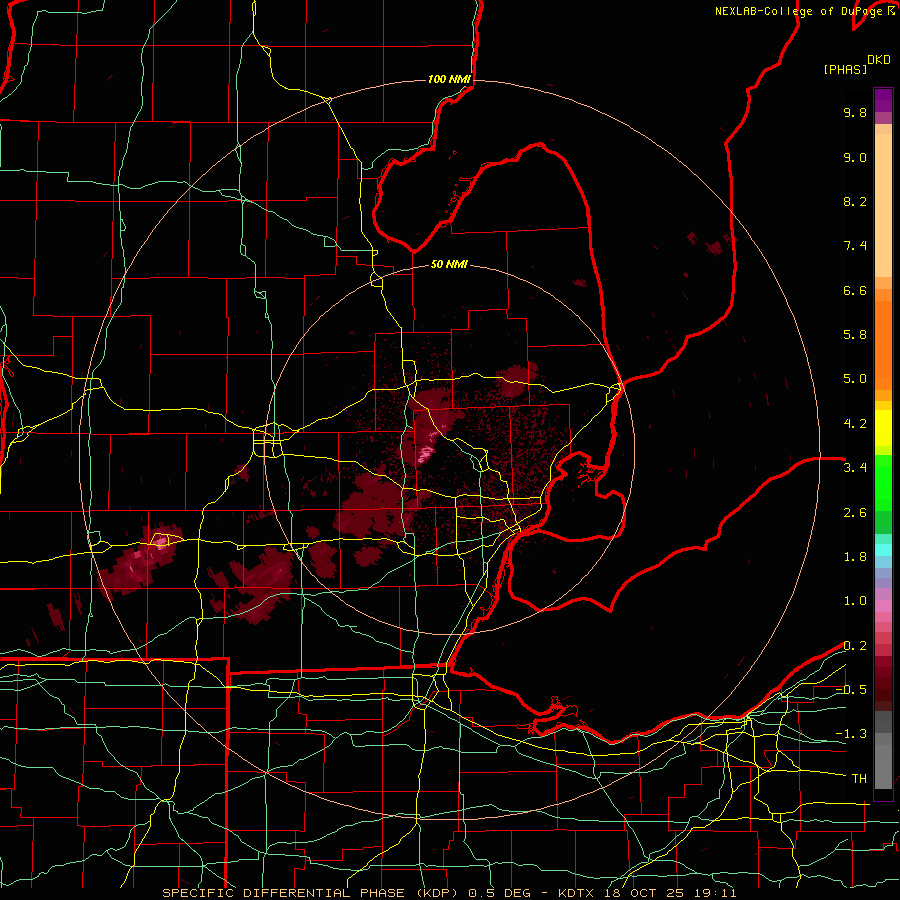The width and height of the screenshot is (900, 900).
Task: Click the [PHAS] units label
Action: (x=845, y=70)
